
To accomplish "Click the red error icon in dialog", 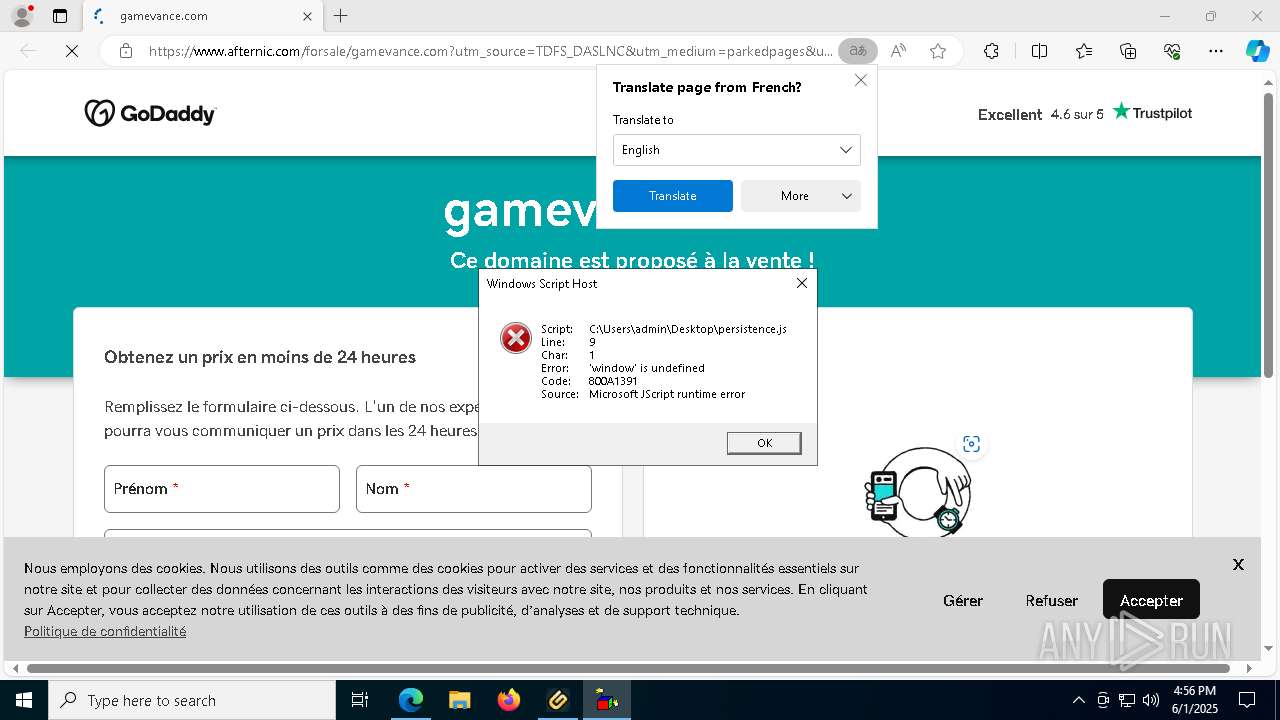I will pyautogui.click(x=516, y=338).
